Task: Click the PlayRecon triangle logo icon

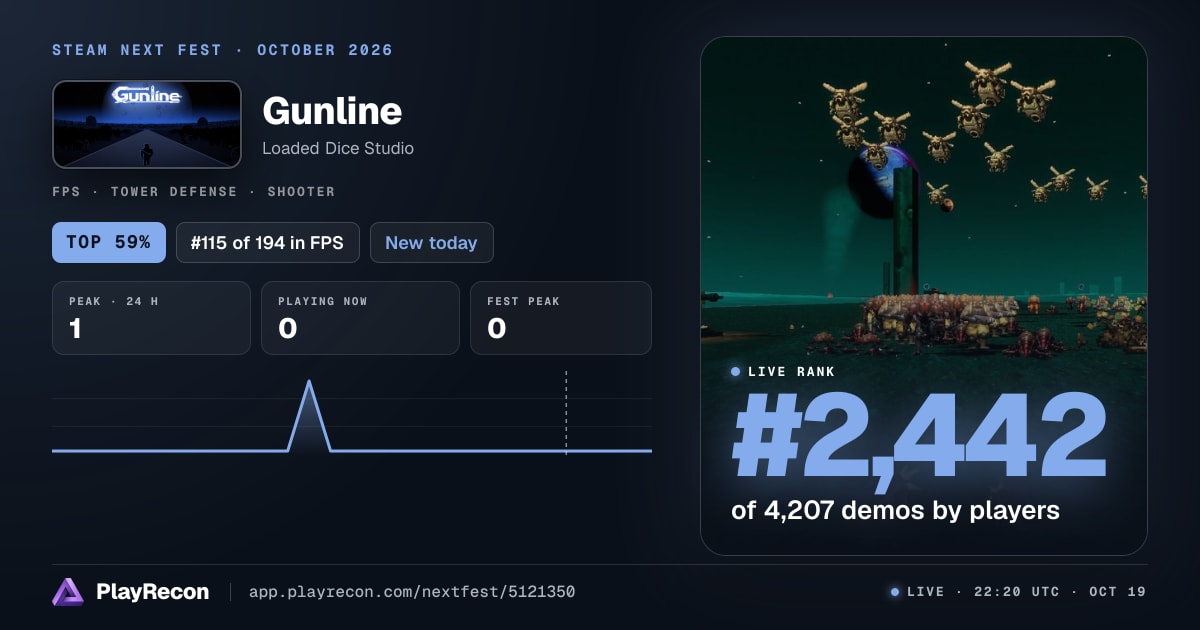Action: [x=68, y=592]
